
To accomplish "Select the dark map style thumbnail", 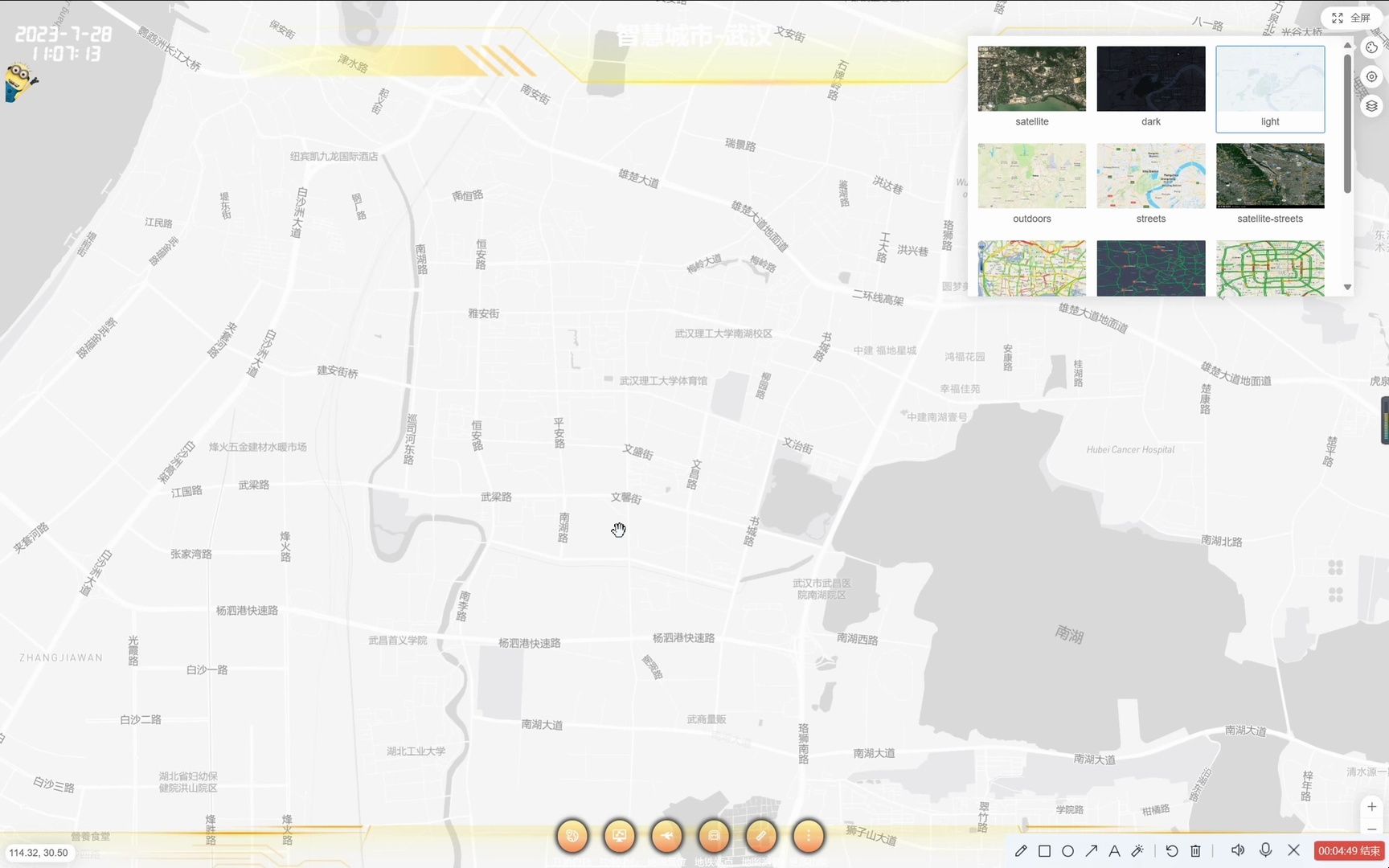I will coord(1150,79).
